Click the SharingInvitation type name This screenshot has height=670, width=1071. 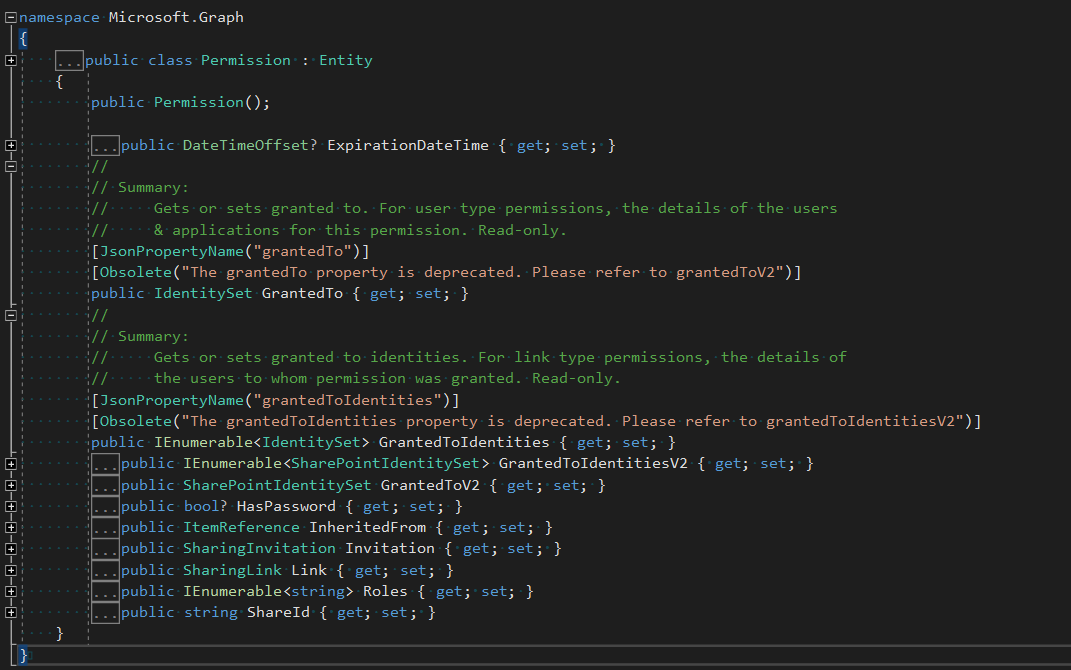259,548
